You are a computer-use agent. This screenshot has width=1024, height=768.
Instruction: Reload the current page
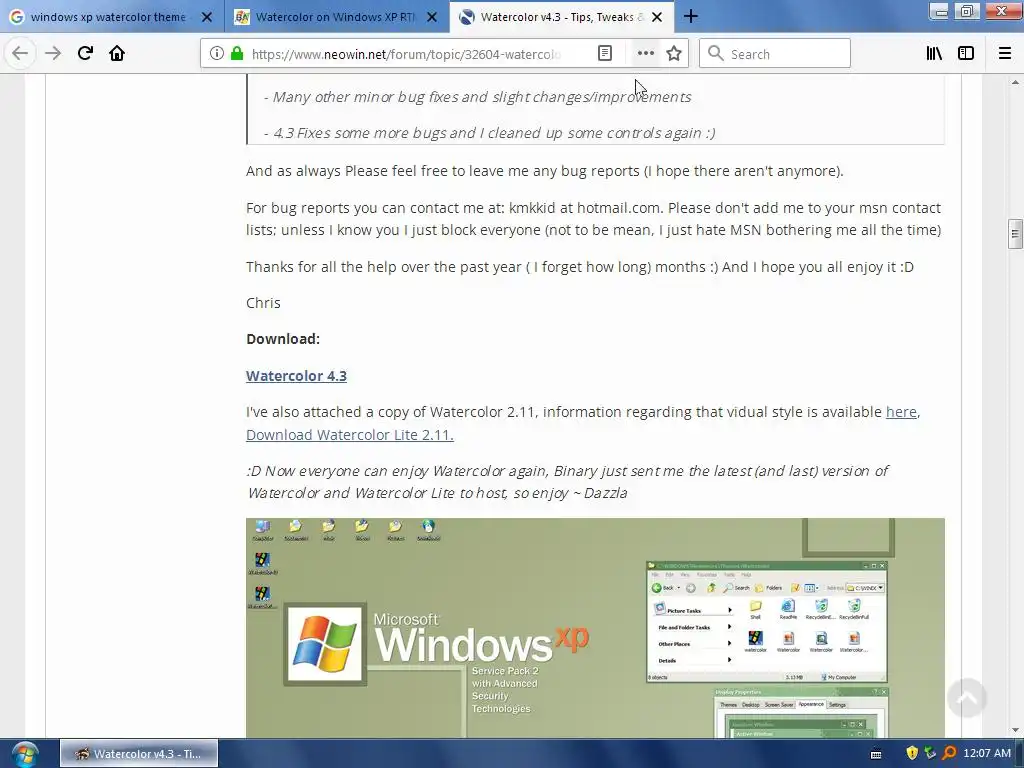85,54
